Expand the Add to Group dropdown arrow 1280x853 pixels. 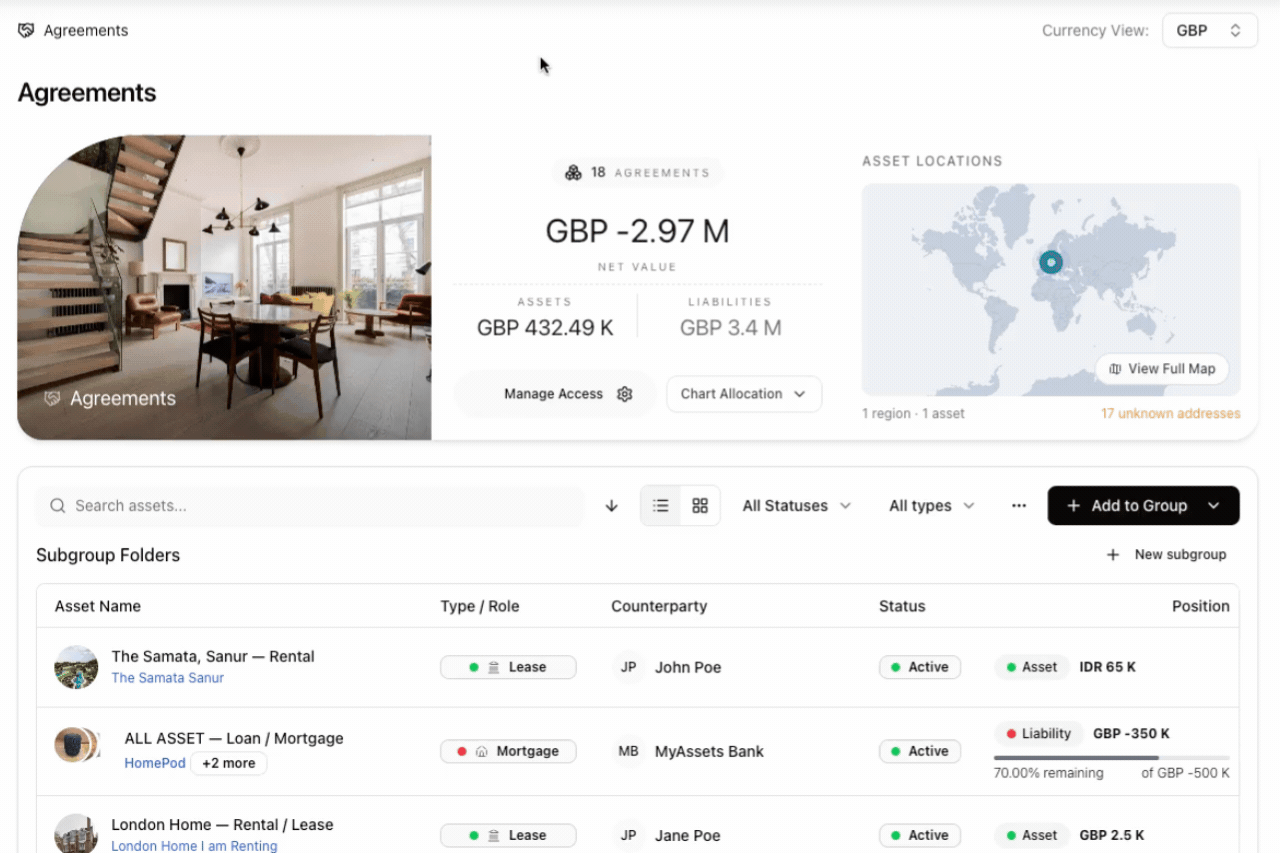[1214, 506]
